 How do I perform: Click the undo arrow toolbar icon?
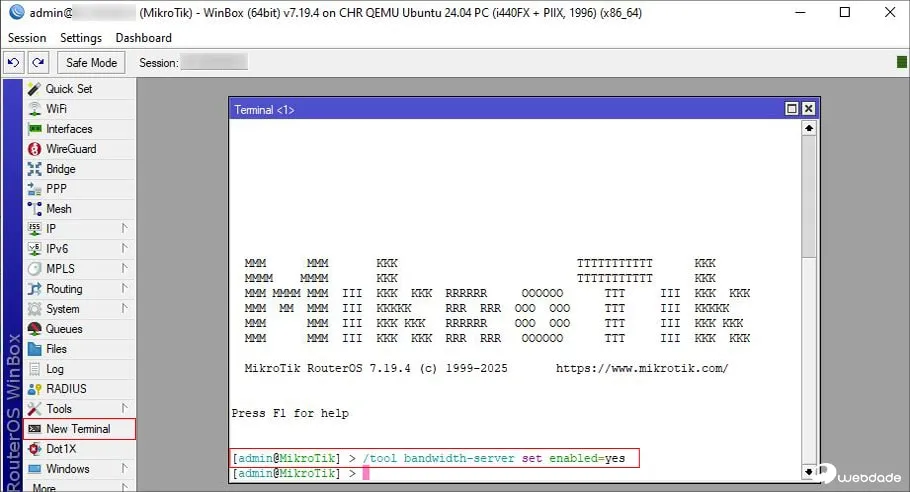pyautogui.click(x=14, y=63)
